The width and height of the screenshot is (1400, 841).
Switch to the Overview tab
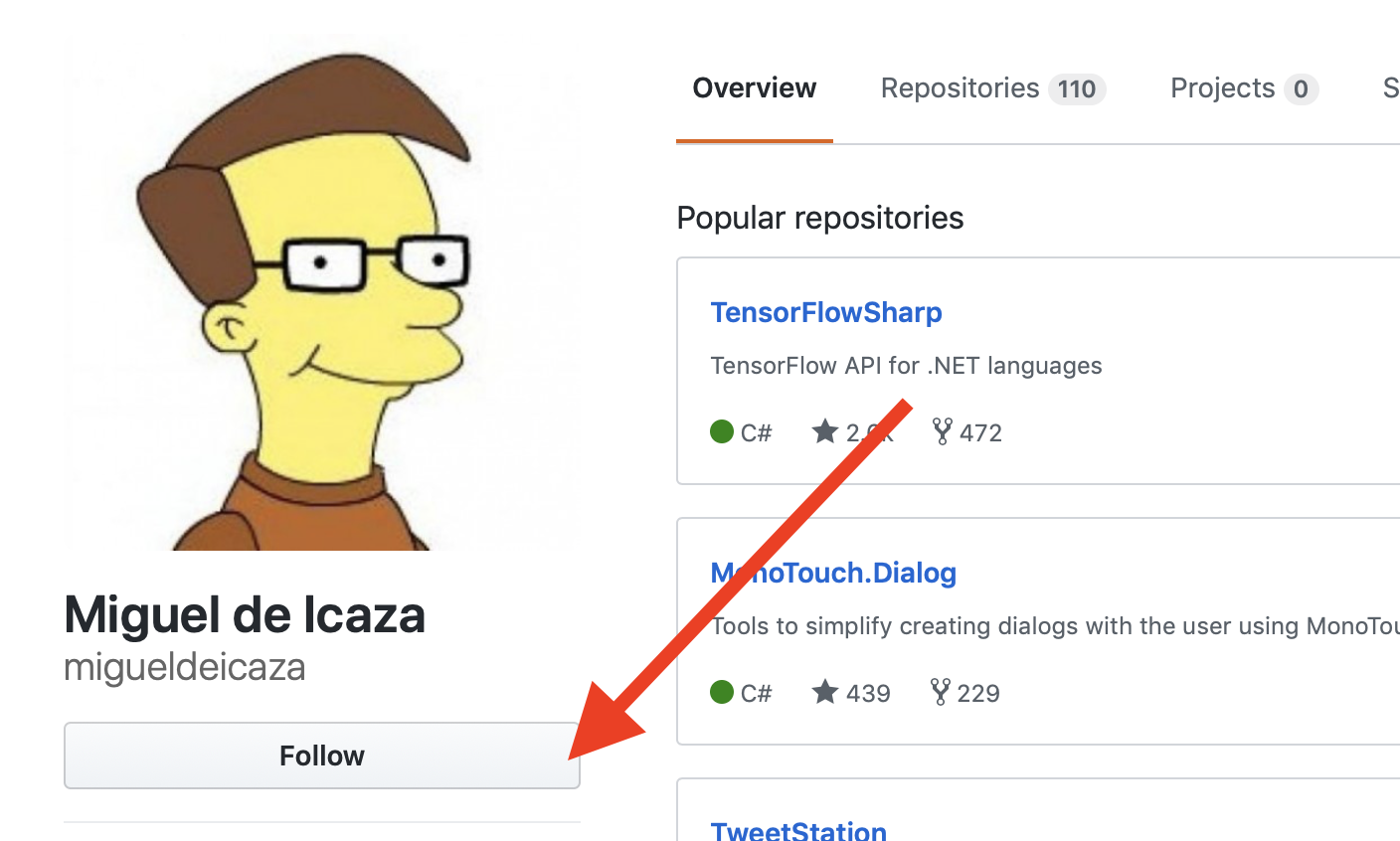pyautogui.click(x=755, y=88)
